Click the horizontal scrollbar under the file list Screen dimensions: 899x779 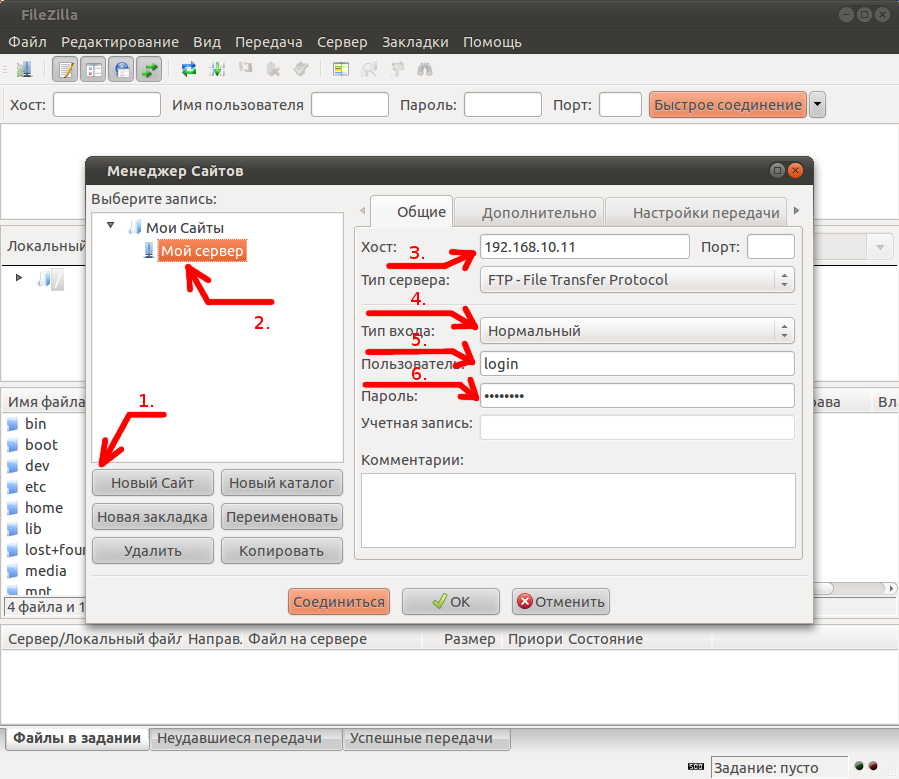coord(854,588)
